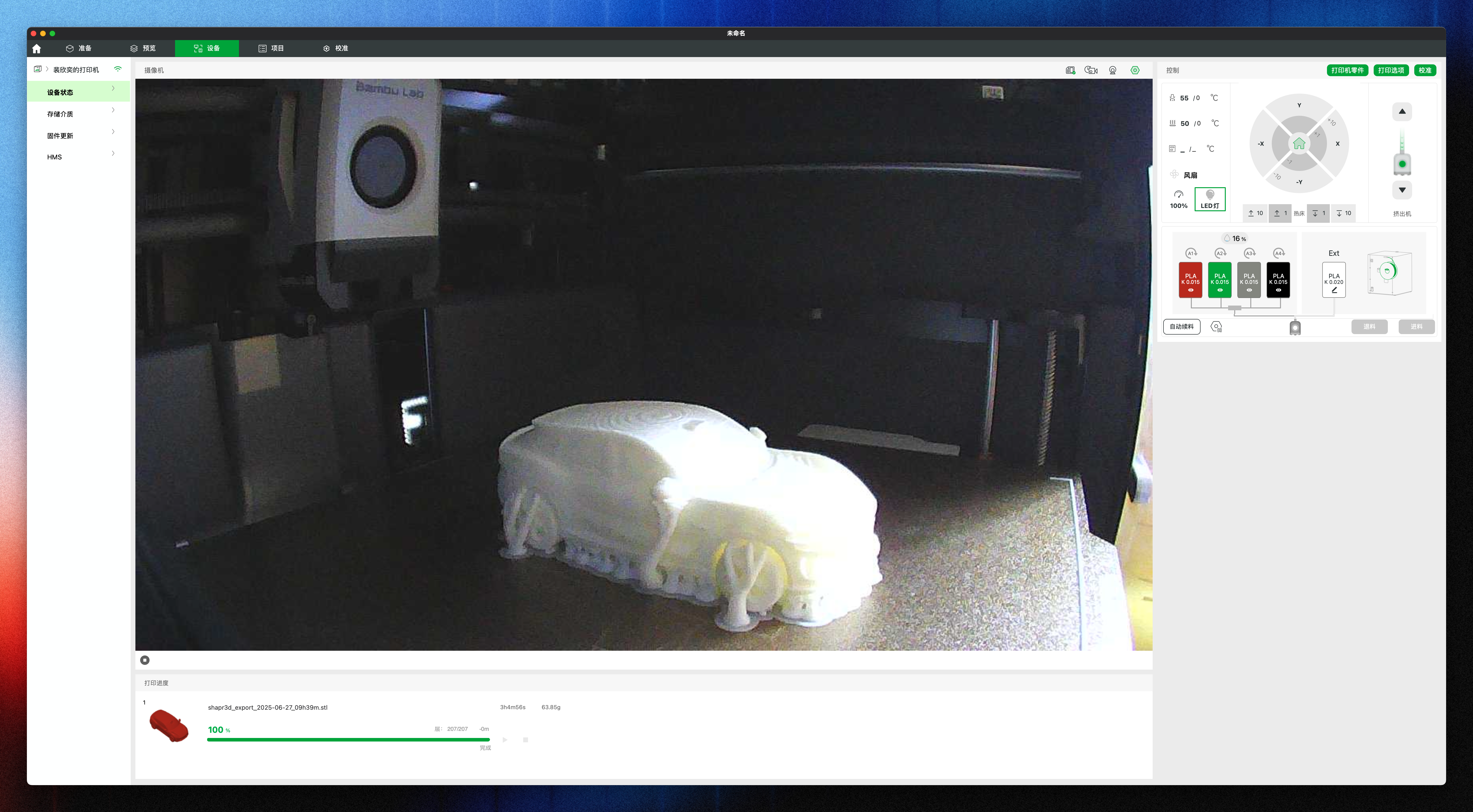Toggle the timelapse recording icon
Viewport: 1473px width, 812px height.
coord(1091,70)
